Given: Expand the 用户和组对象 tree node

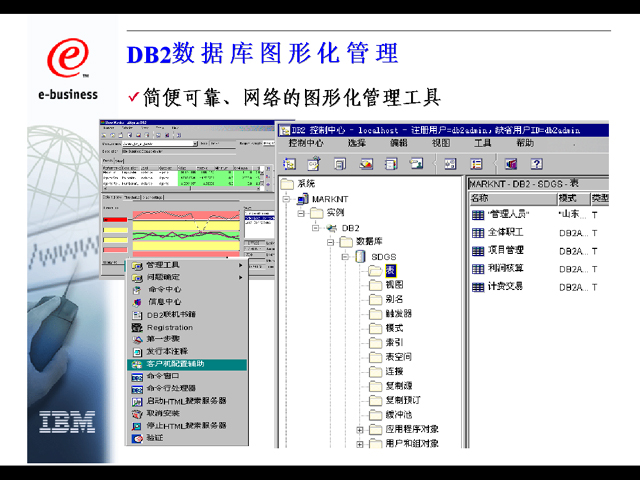Looking at the screenshot, I should pyautogui.click(x=360, y=444).
